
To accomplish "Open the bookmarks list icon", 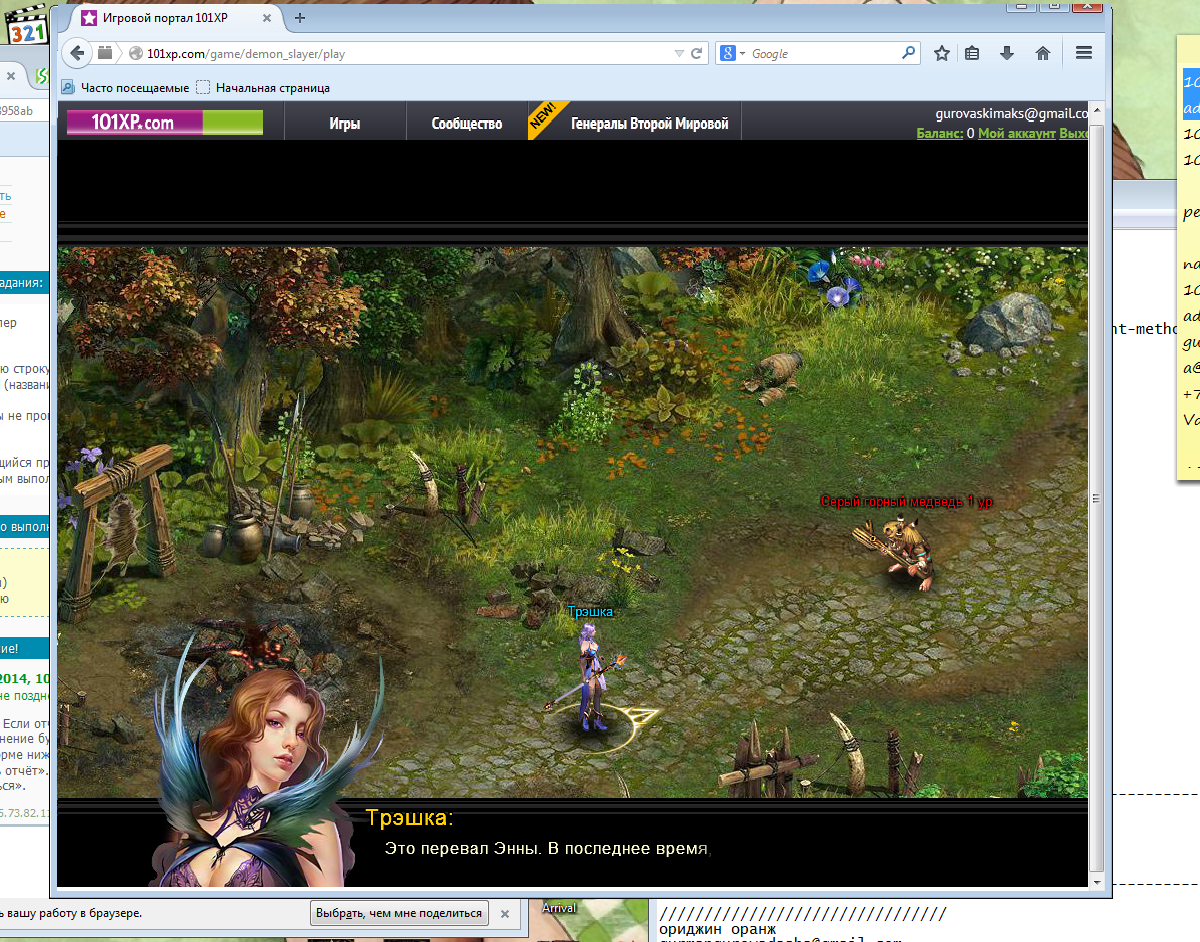I will click(x=972, y=54).
